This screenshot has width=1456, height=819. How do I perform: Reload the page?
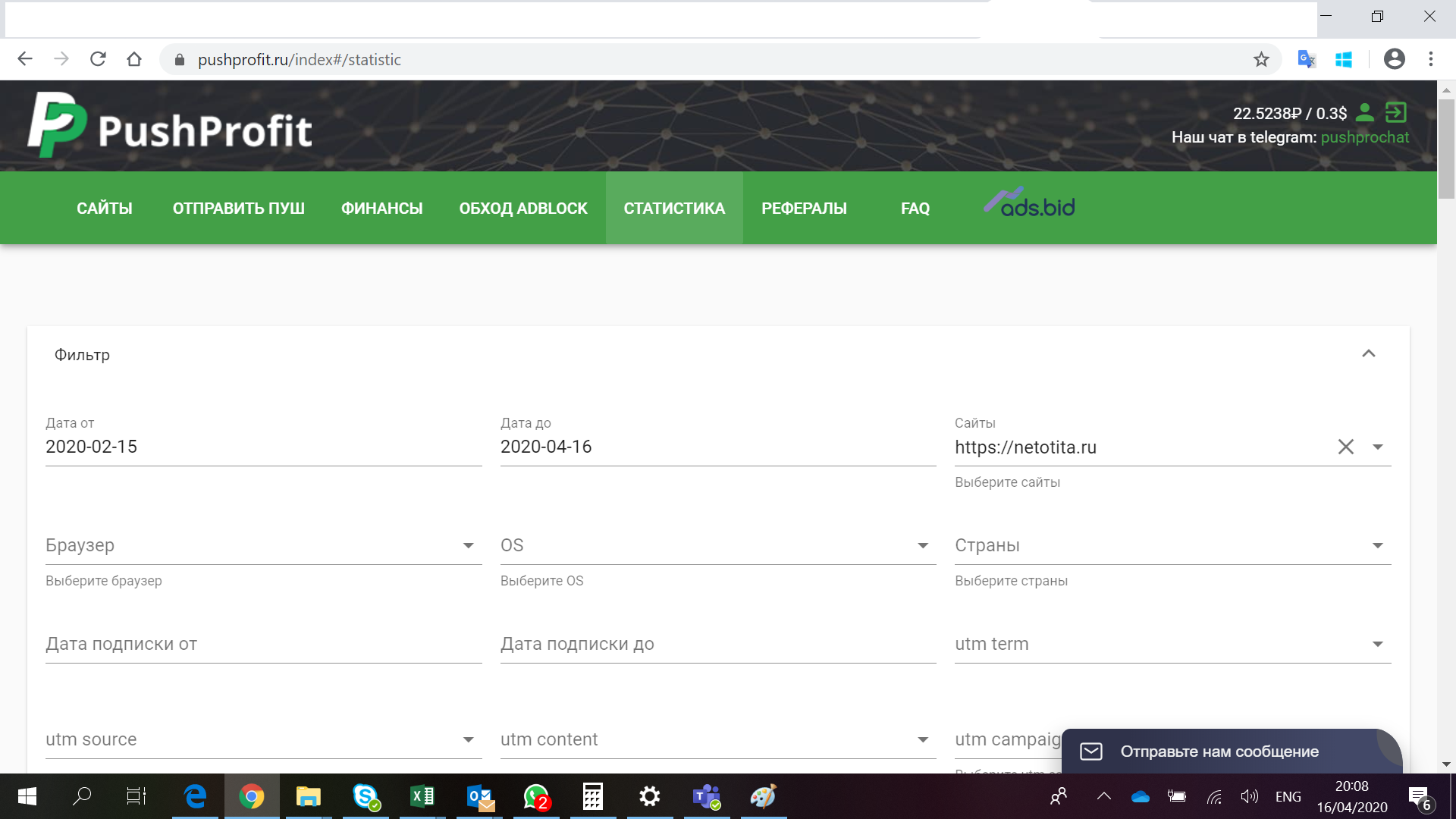98,59
